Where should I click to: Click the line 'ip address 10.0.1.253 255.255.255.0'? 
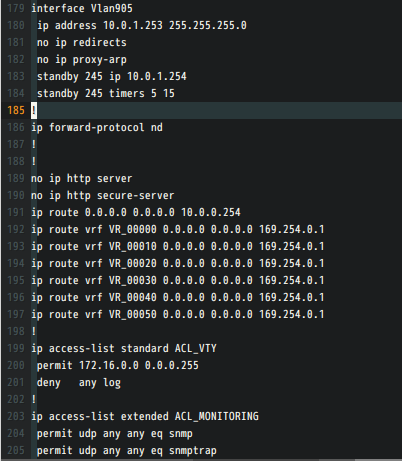142,25
